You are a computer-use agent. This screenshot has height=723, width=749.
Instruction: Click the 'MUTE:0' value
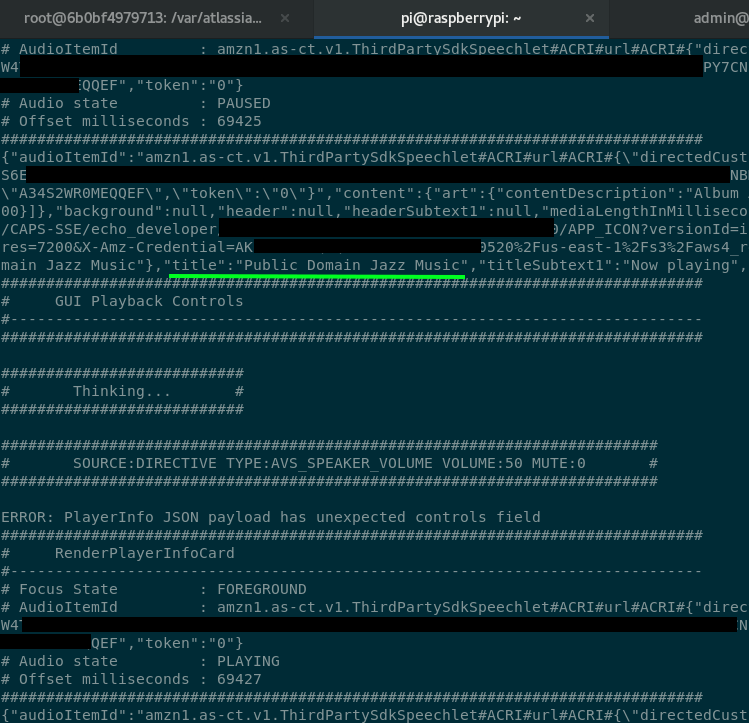tap(558, 463)
